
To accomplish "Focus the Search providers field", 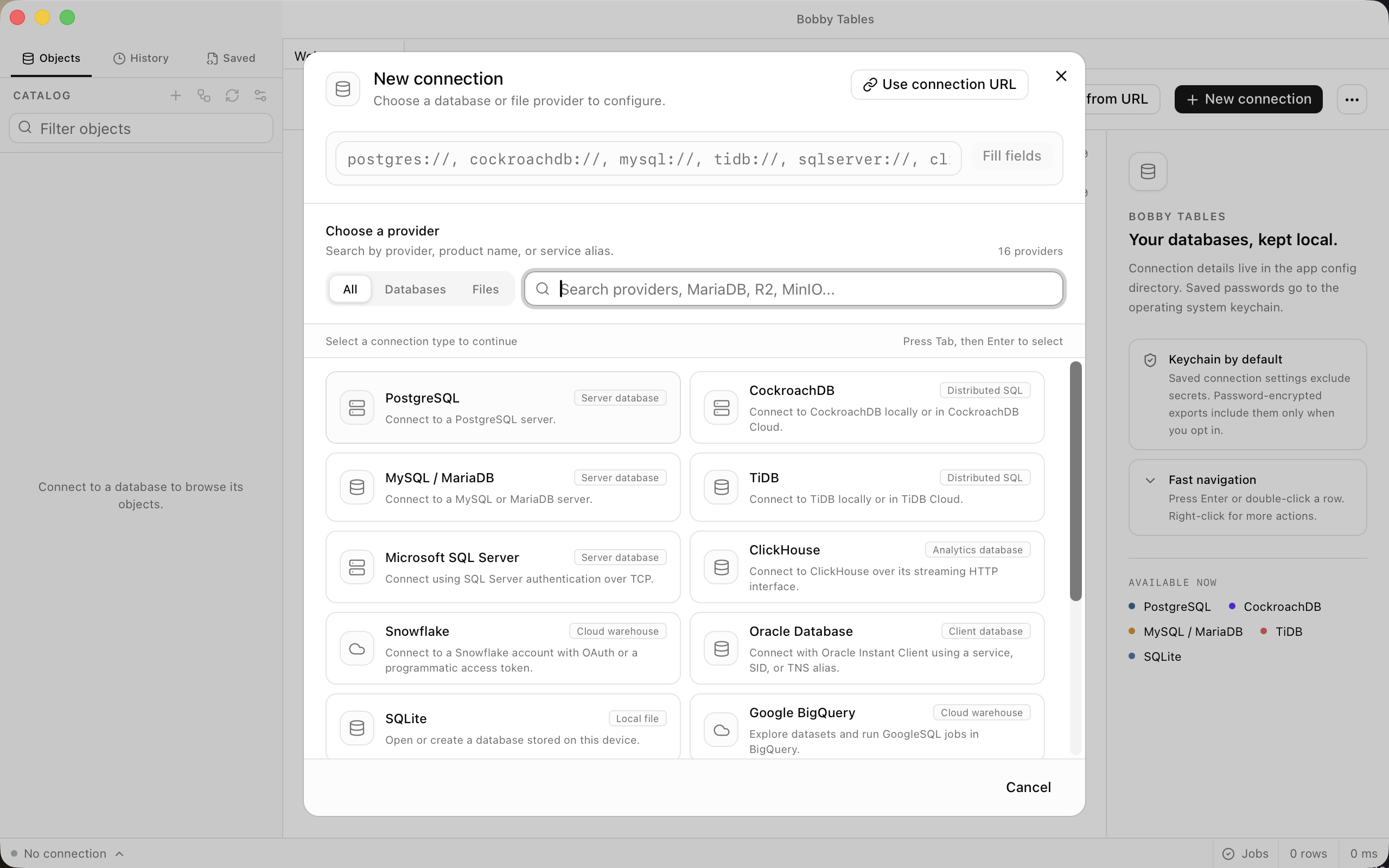I will point(794,289).
